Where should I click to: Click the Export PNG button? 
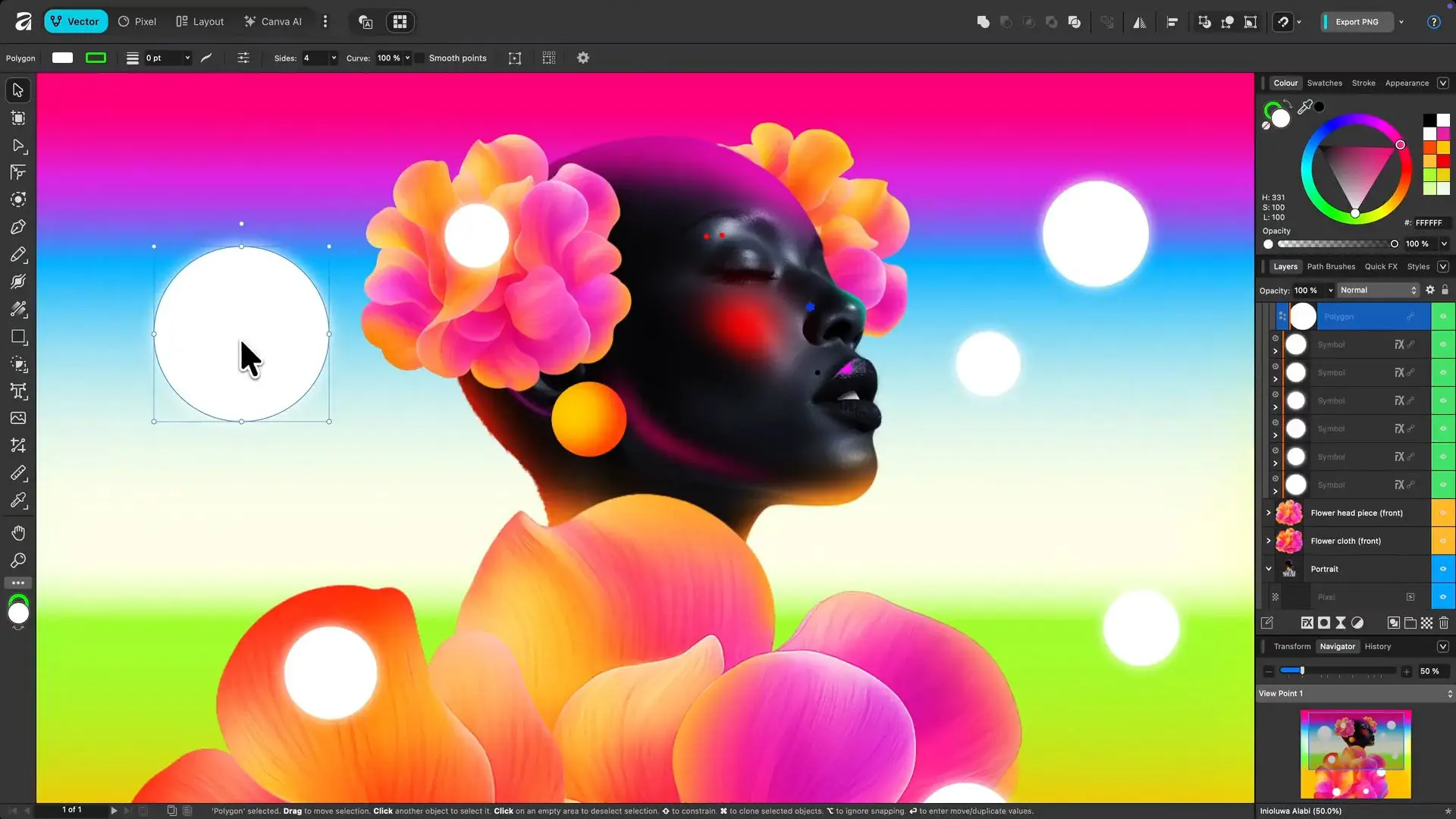point(1356,21)
